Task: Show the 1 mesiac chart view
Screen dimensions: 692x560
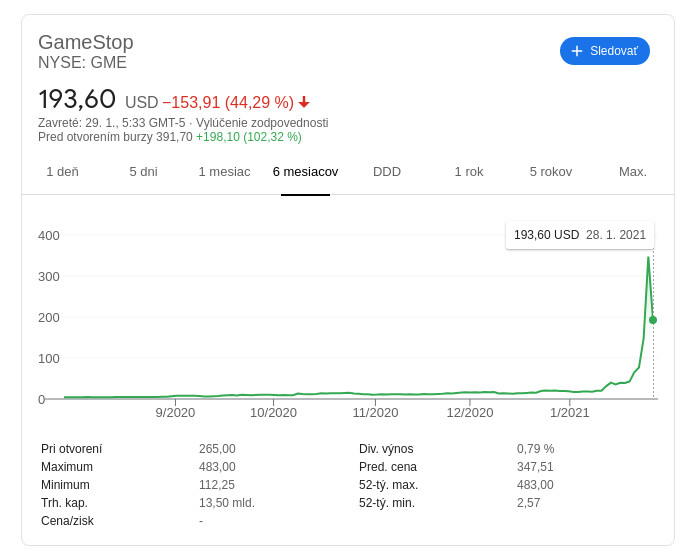Action: pyautogui.click(x=224, y=172)
